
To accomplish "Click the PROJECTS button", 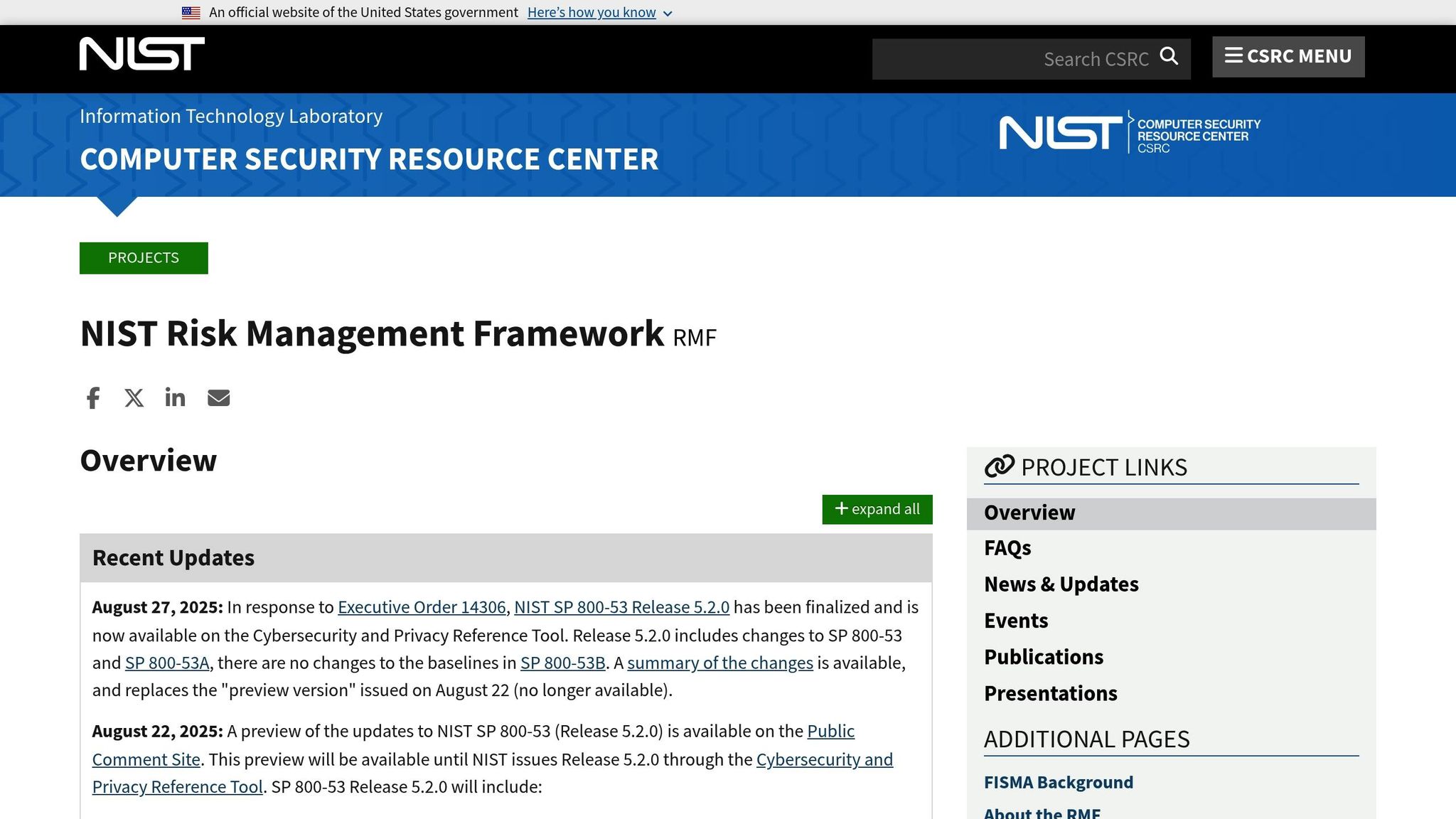I will click(144, 257).
